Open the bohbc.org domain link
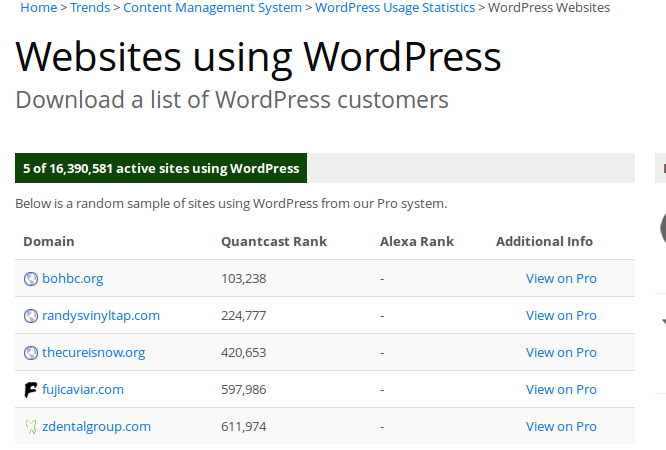This screenshot has height=450, width=666. [x=73, y=279]
